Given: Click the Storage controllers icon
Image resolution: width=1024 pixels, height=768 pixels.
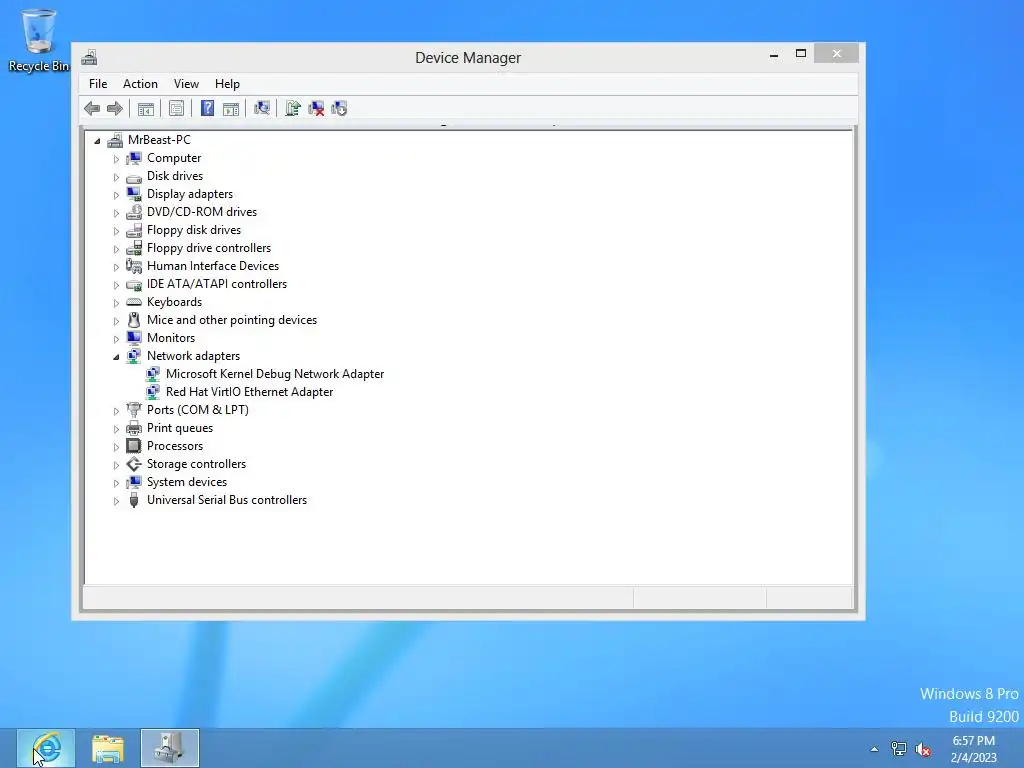Looking at the screenshot, I should coord(134,464).
